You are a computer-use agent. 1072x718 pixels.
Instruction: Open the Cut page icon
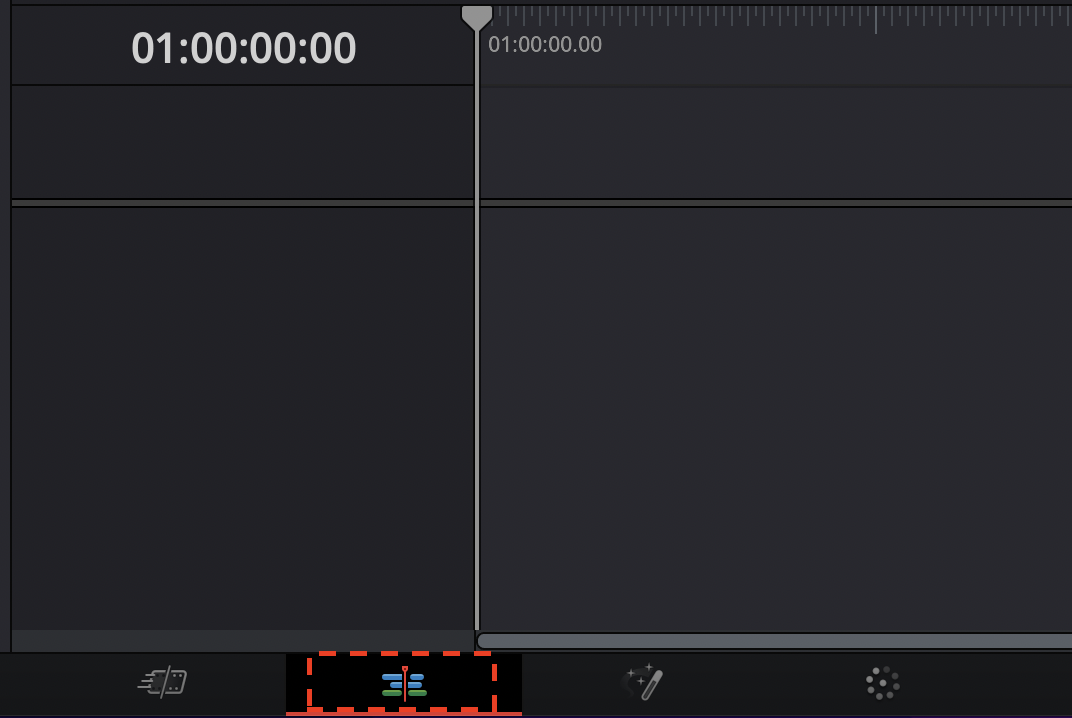point(163,682)
